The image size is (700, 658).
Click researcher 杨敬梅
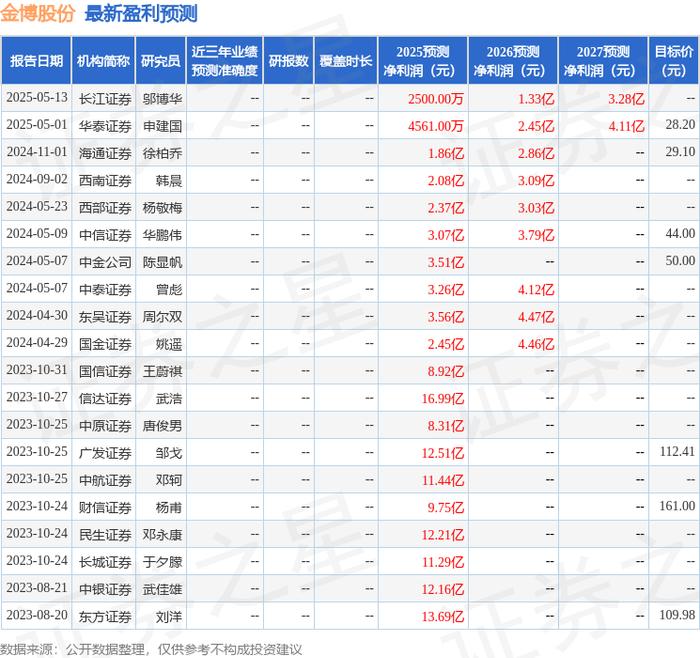[162, 208]
